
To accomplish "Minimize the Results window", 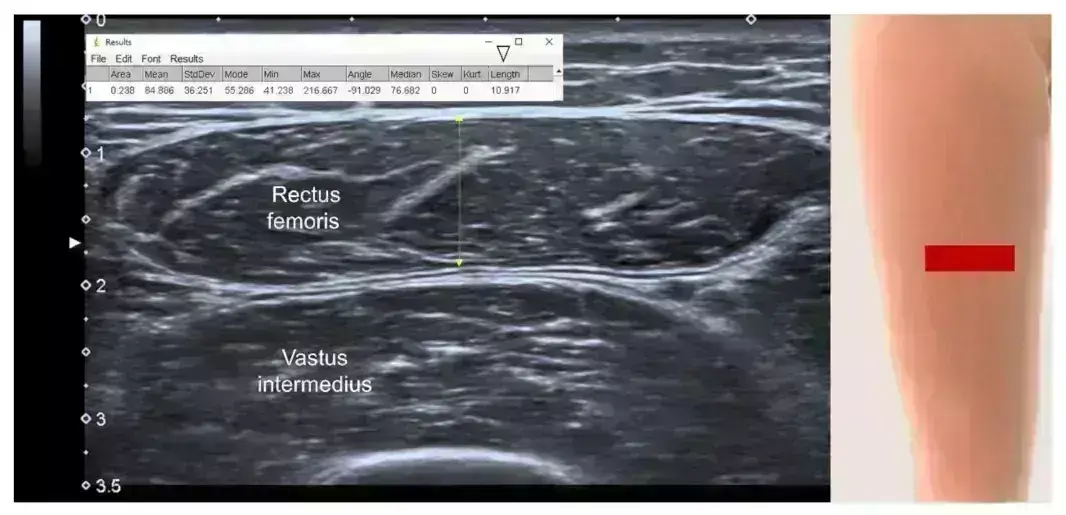I will pyautogui.click(x=489, y=42).
